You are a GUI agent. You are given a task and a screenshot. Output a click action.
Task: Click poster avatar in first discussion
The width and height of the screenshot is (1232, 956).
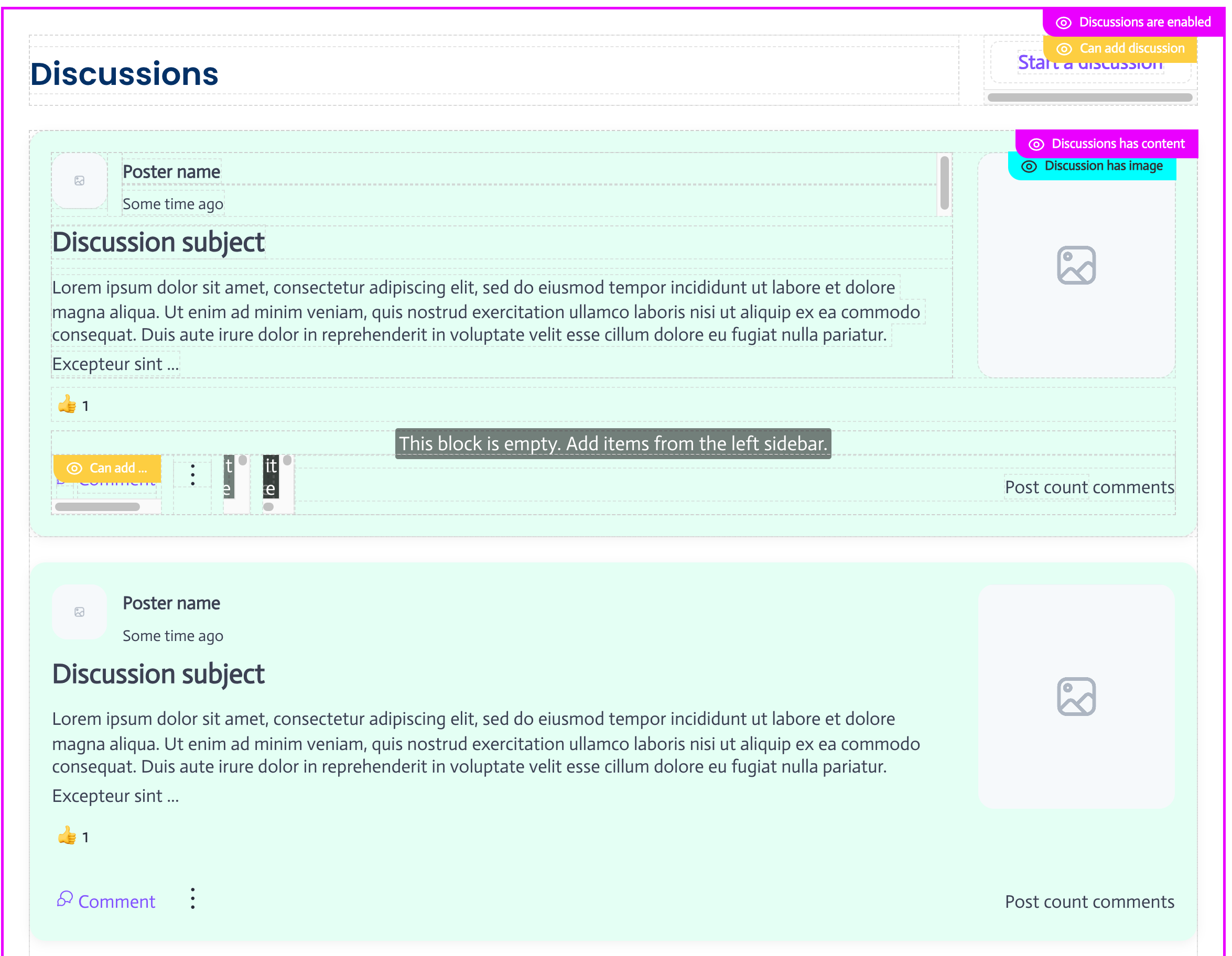click(80, 180)
